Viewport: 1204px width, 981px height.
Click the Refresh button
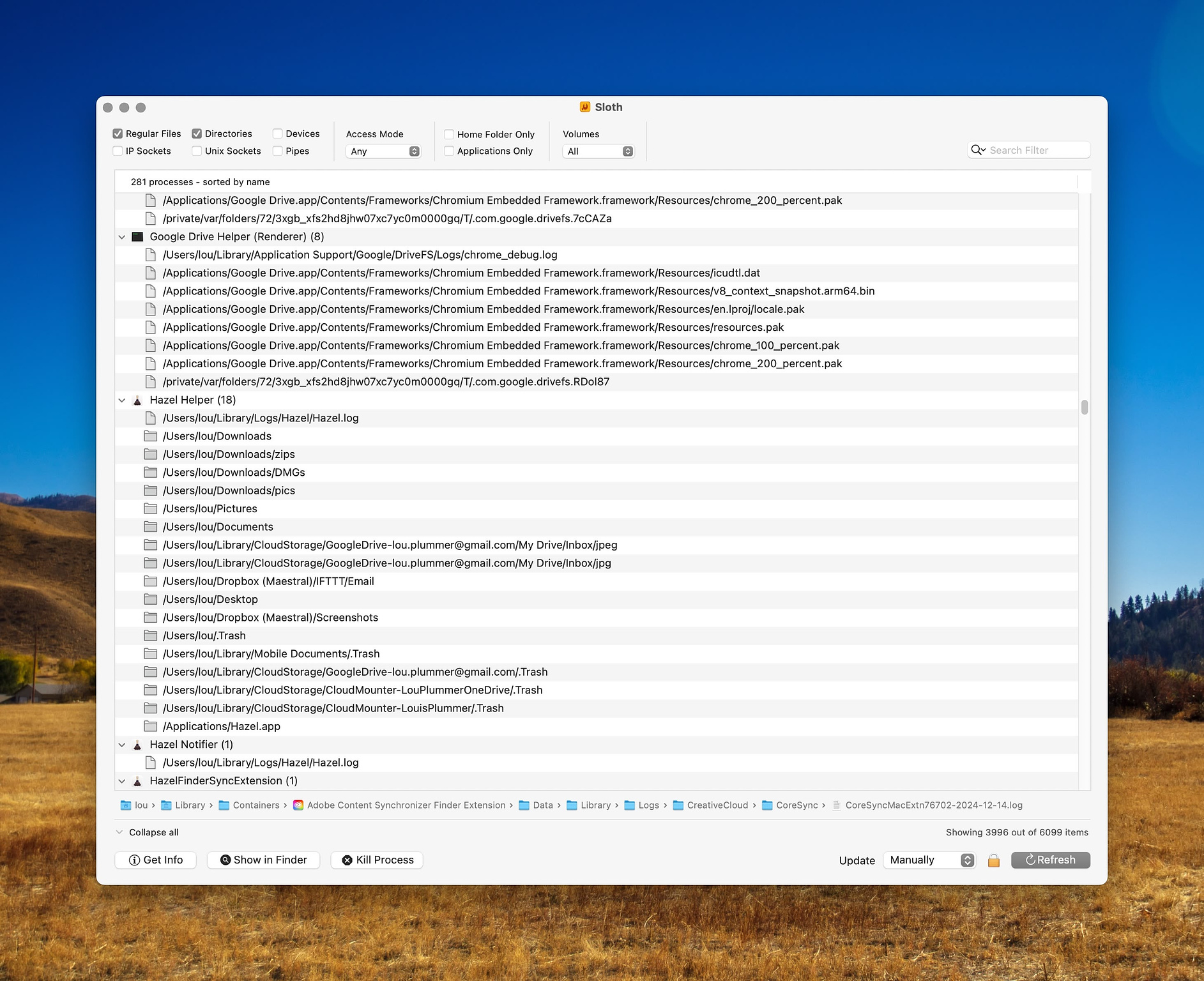click(x=1051, y=860)
